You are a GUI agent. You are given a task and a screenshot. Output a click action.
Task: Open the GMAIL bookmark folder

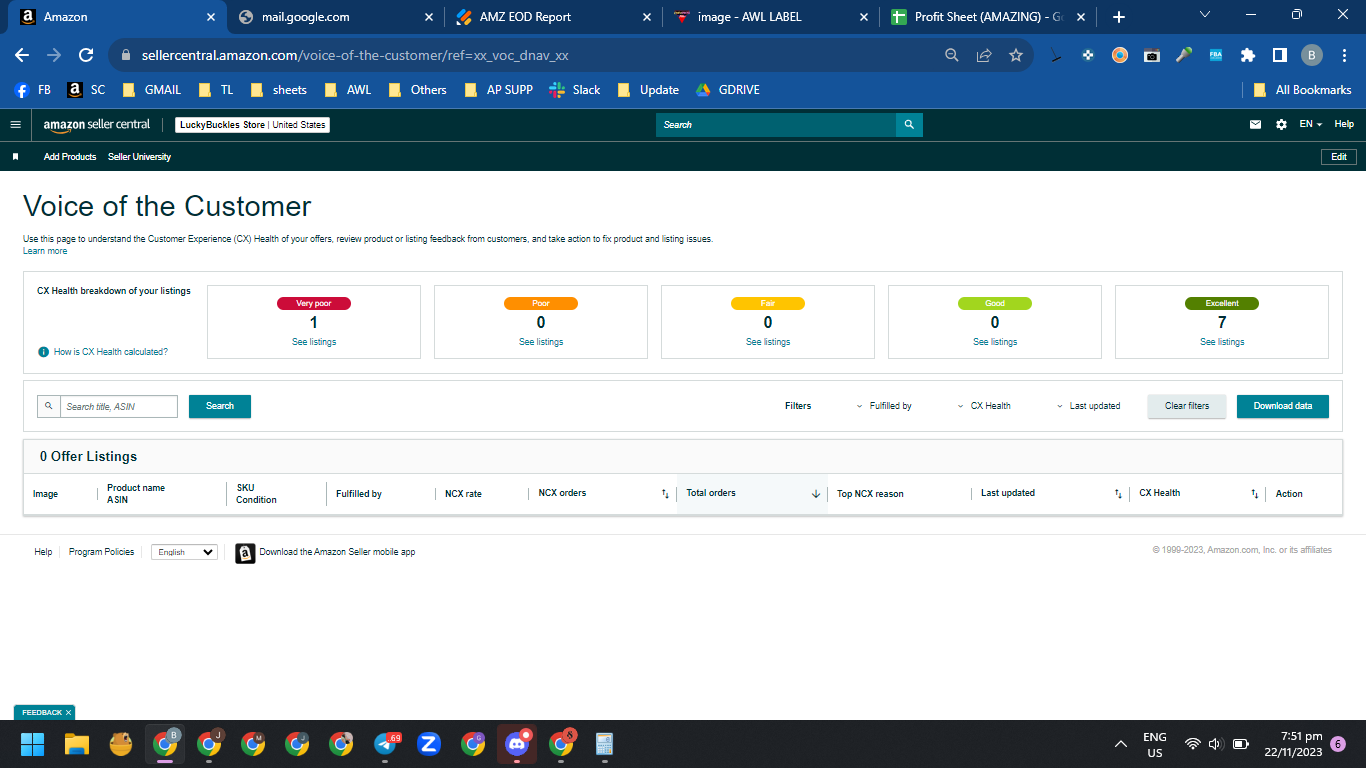pos(151,89)
